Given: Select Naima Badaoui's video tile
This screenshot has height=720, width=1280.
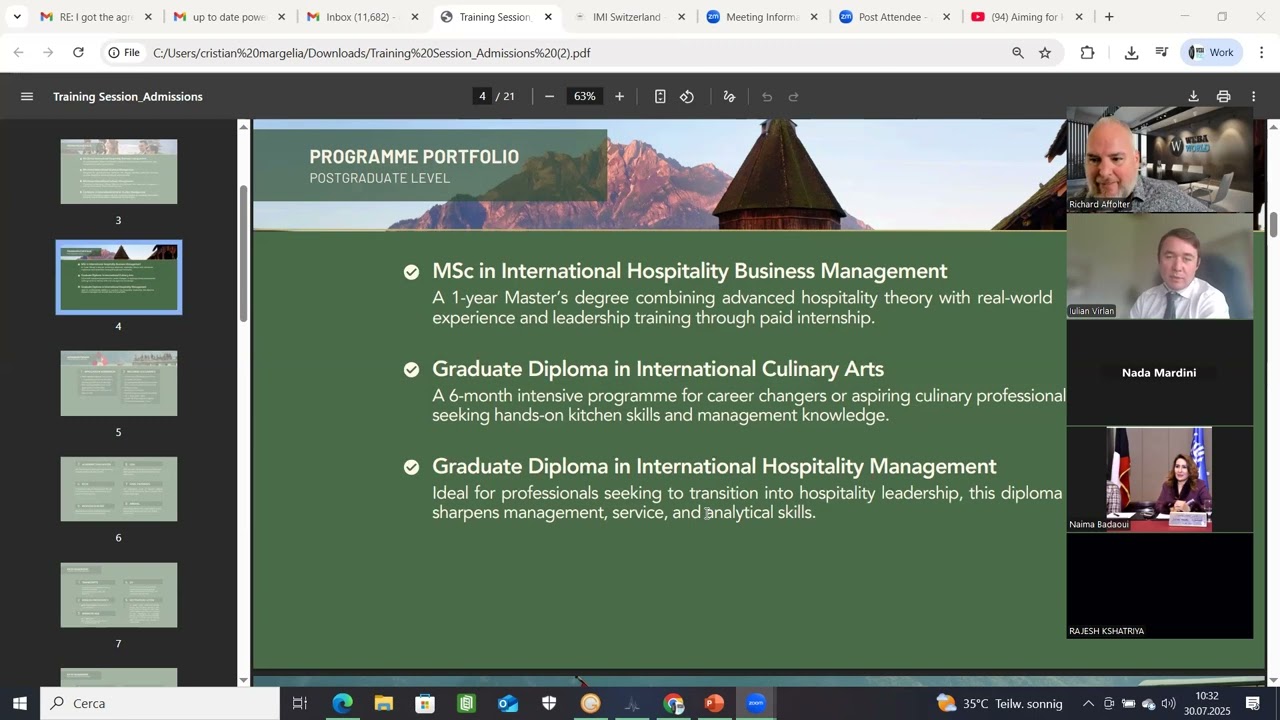Looking at the screenshot, I should point(1160,479).
